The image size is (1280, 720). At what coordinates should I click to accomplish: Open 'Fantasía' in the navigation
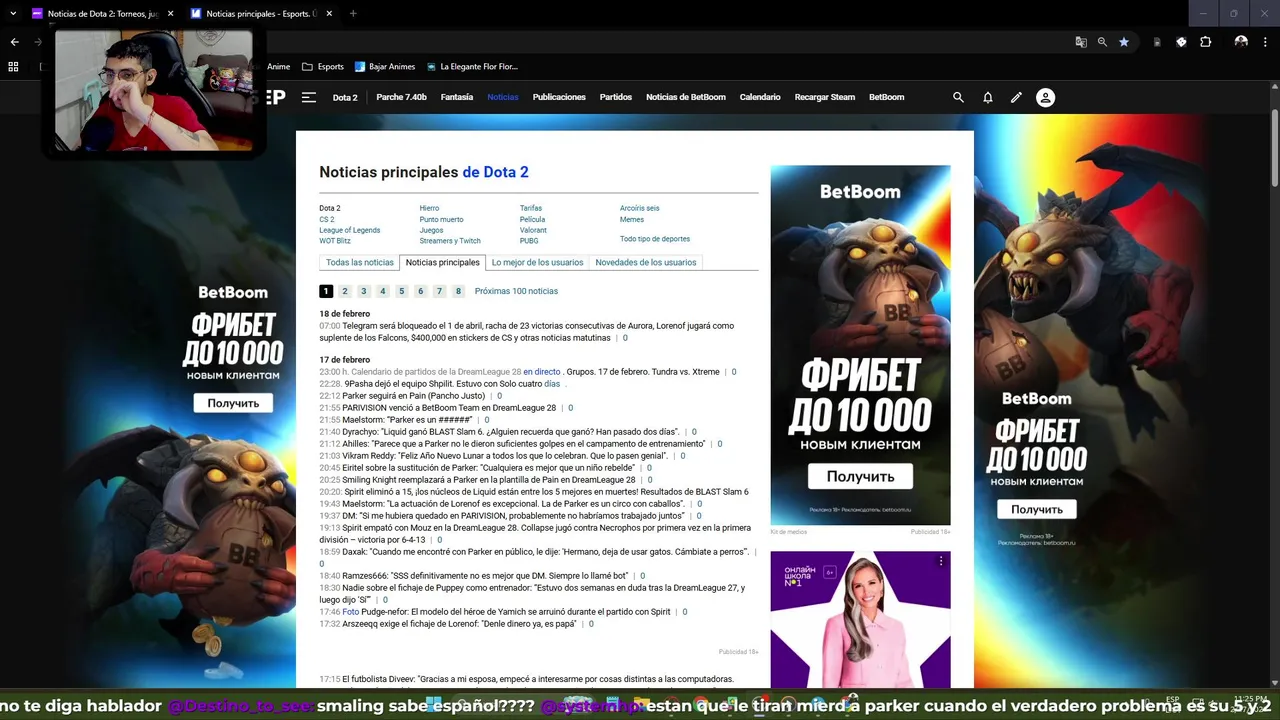coord(457,97)
